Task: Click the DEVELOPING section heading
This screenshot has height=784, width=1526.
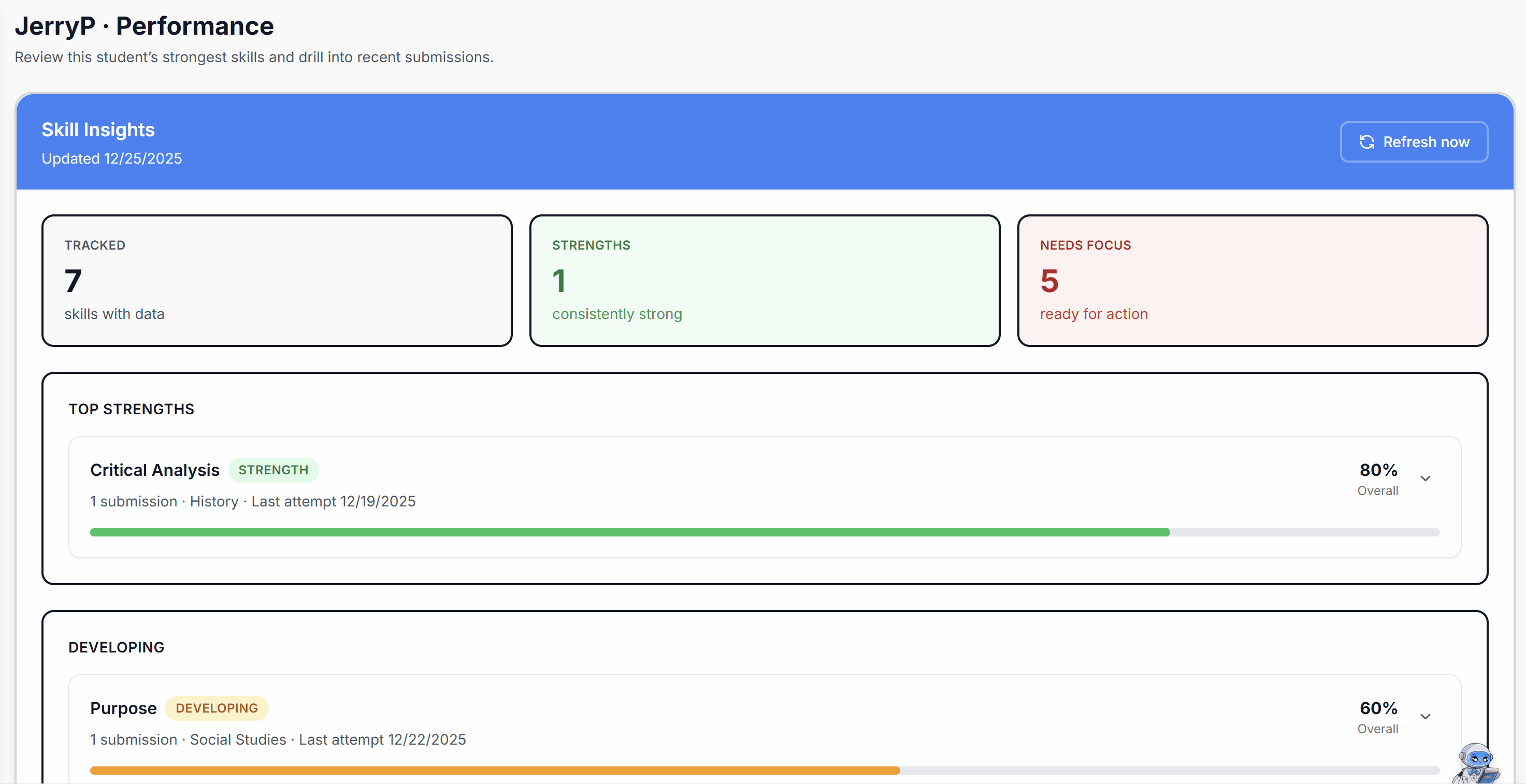Action: 117,647
